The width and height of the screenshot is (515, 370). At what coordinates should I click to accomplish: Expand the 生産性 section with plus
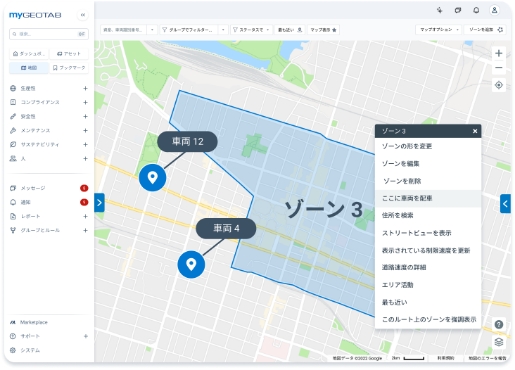pos(85,88)
